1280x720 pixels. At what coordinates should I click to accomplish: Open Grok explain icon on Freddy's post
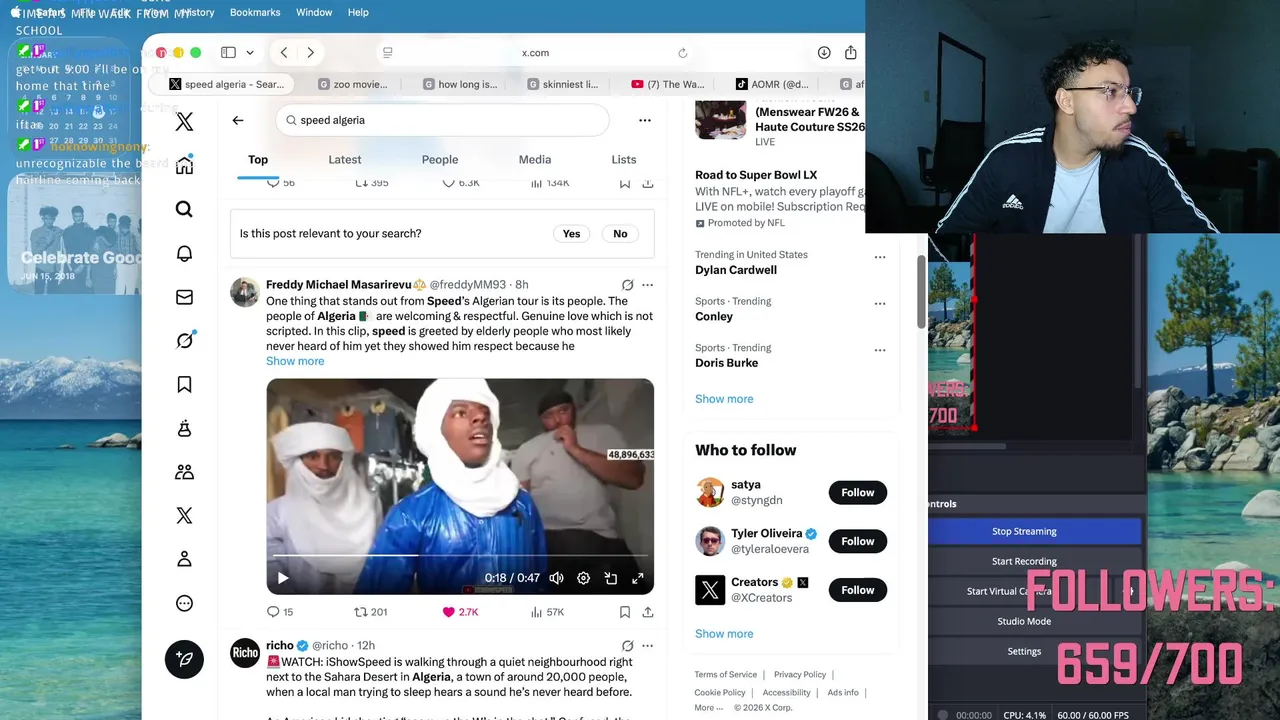[627, 285]
